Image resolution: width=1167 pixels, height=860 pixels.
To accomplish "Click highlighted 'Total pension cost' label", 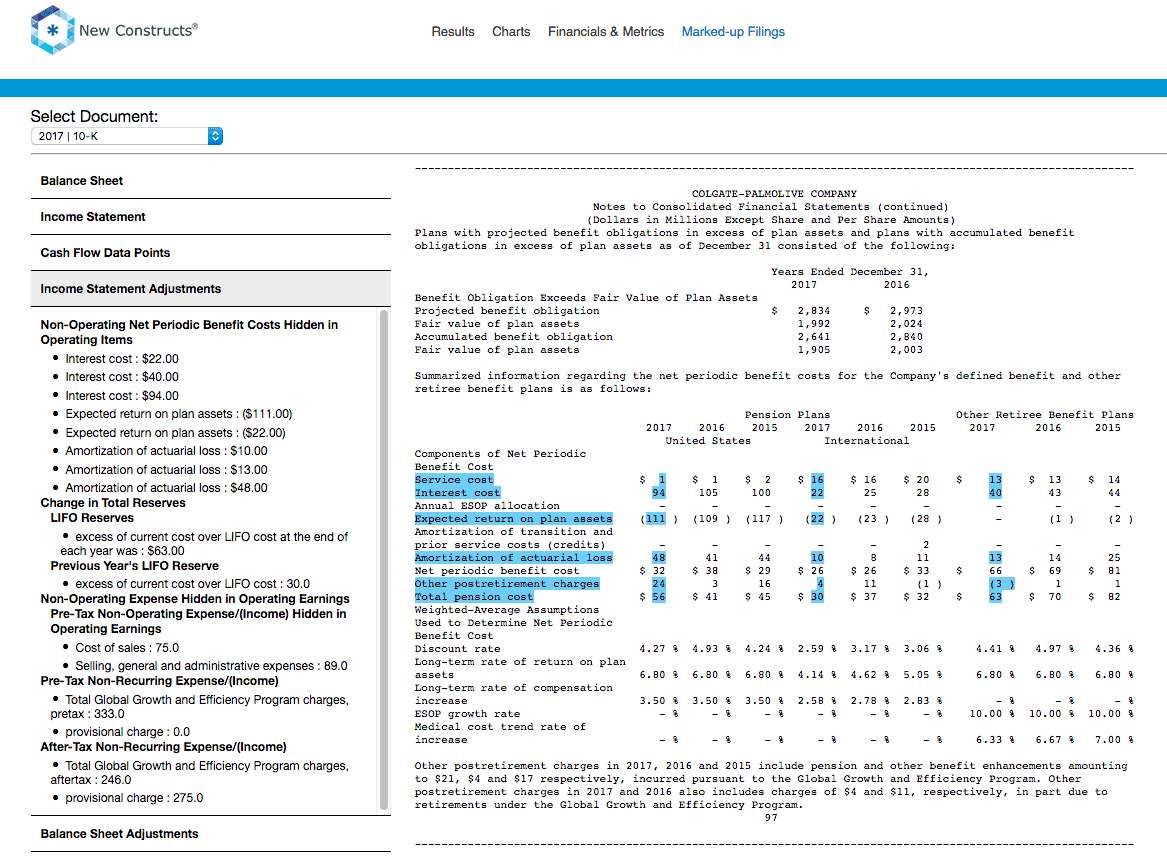I will [474, 597].
